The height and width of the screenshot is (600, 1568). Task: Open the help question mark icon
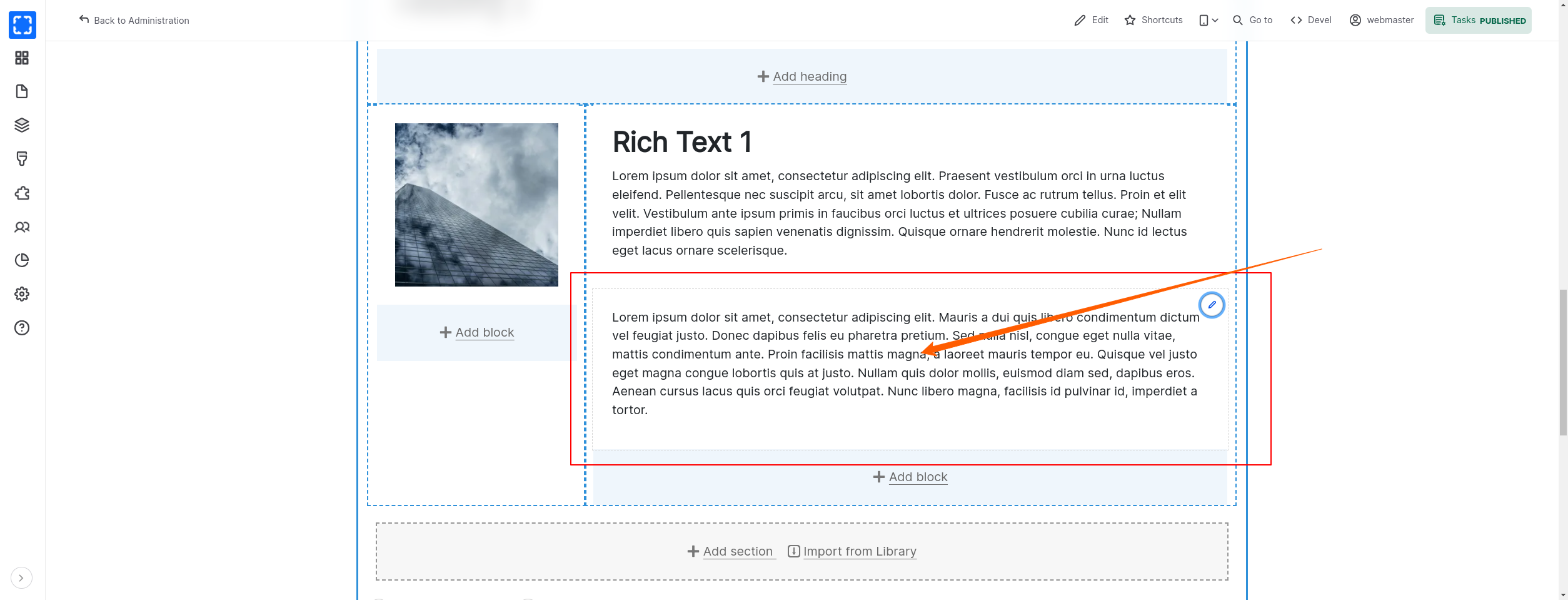(x=22, y=328)
